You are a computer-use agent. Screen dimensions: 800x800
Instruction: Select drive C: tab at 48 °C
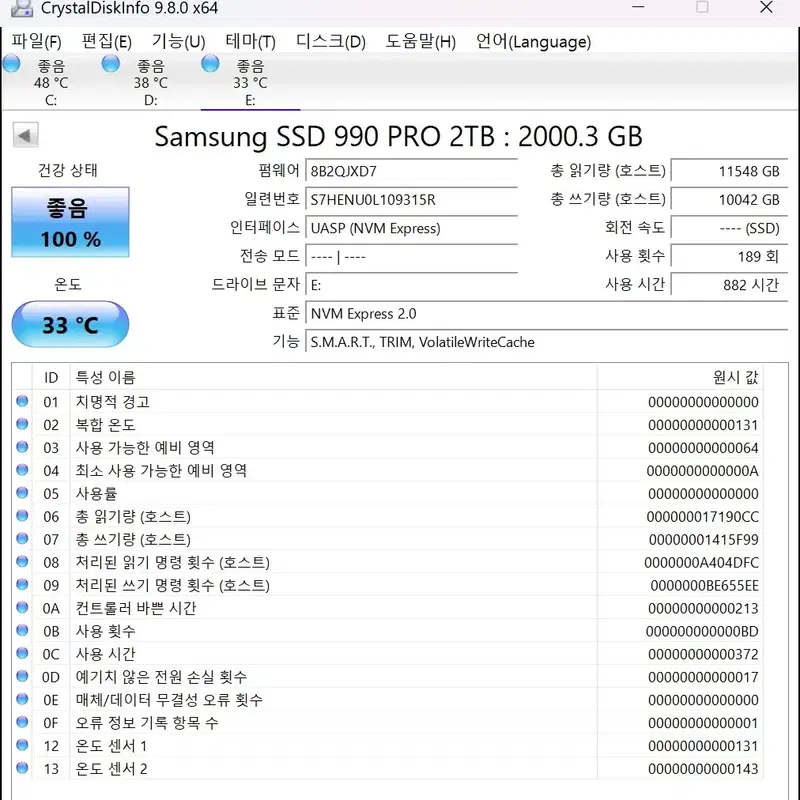[x=51, y=82]
